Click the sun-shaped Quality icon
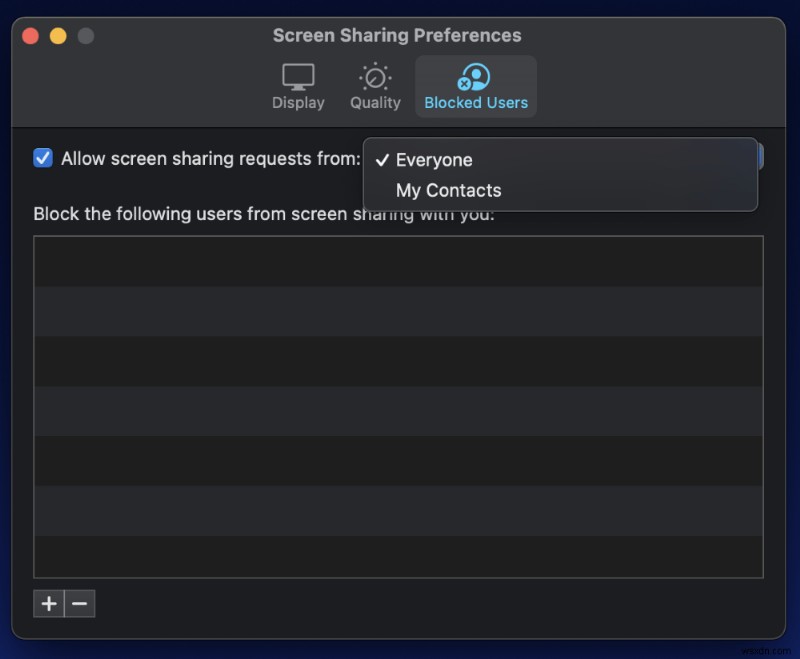Viewport: 800px width, 659px height. pos(374,78)
